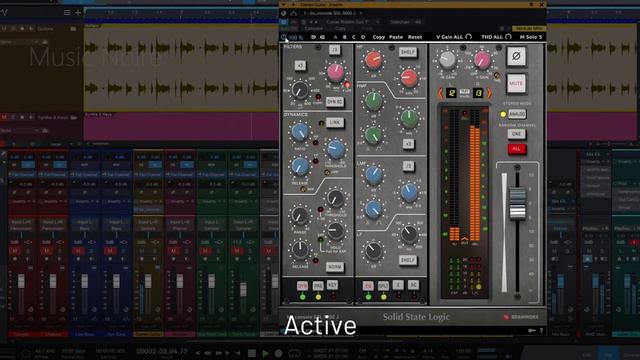This screenshot has width=640, height=360.
Task: Click the Stop button in the transport
Action: pos(252,353)
